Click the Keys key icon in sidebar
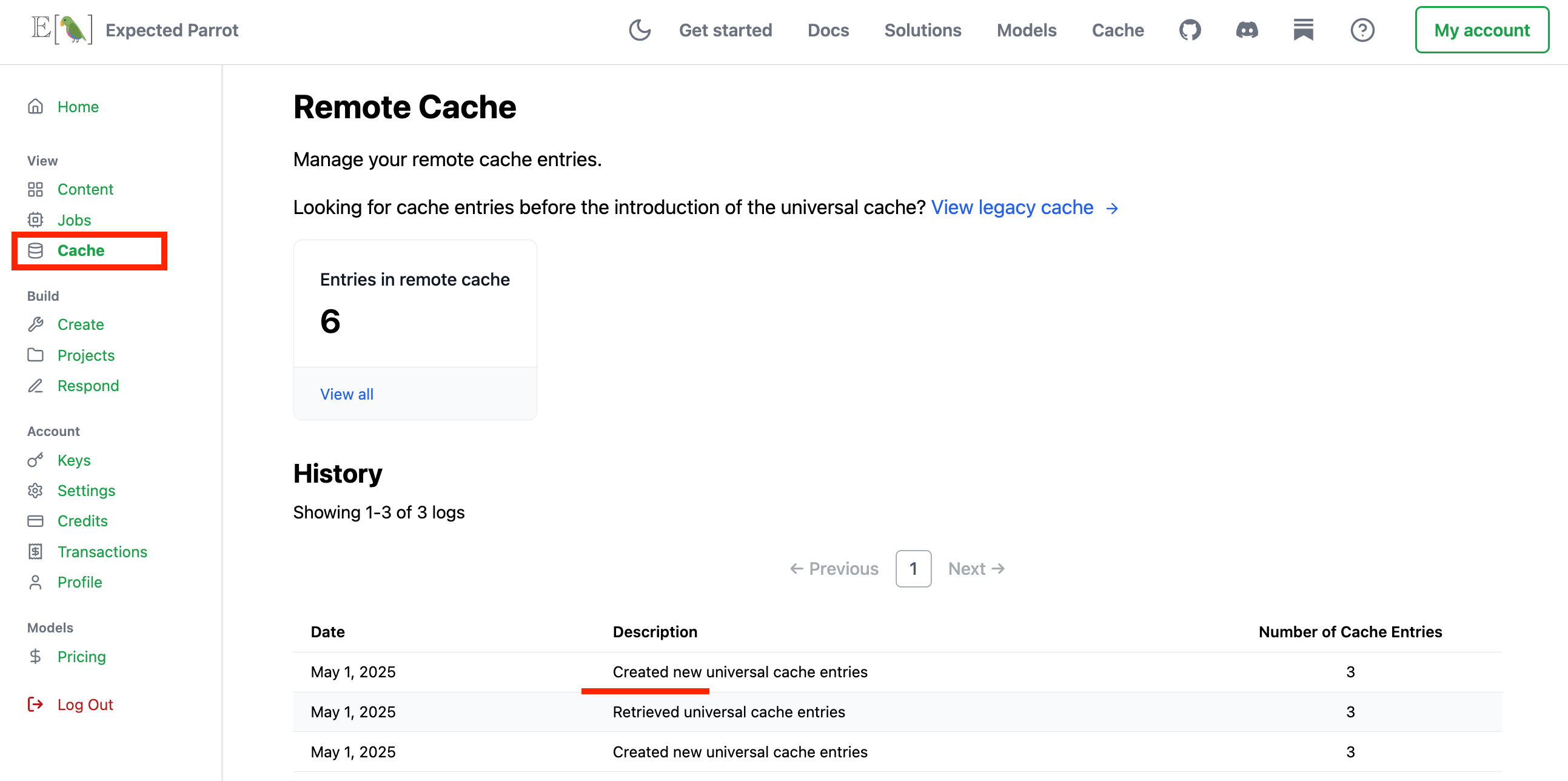Screen dimensions: 1568x781 (x=35, y=460)
